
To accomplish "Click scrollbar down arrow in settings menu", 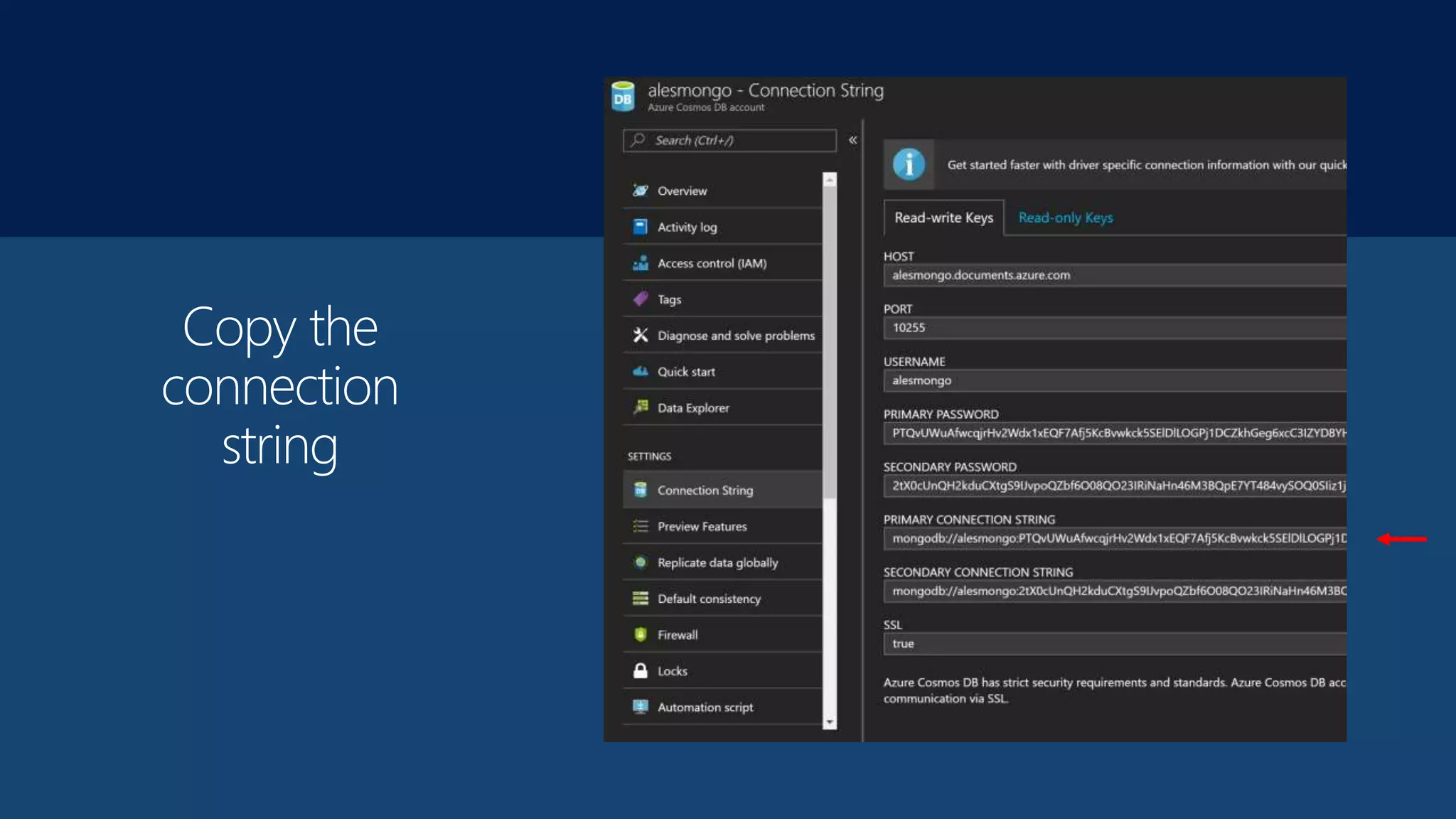I will (829, 722).
